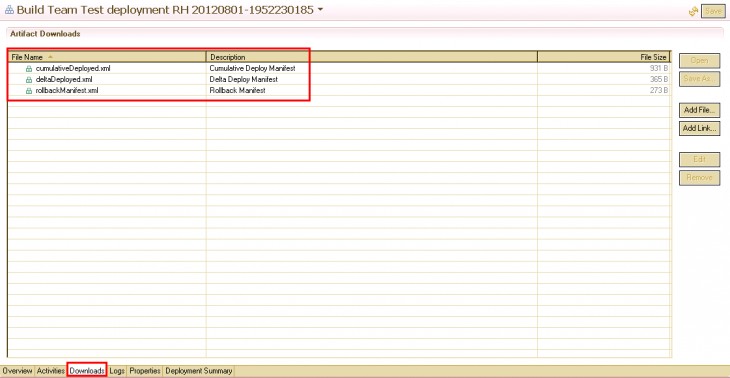
Task: Click the Save button
Action: pyautogui.click(x=713, y=11)
